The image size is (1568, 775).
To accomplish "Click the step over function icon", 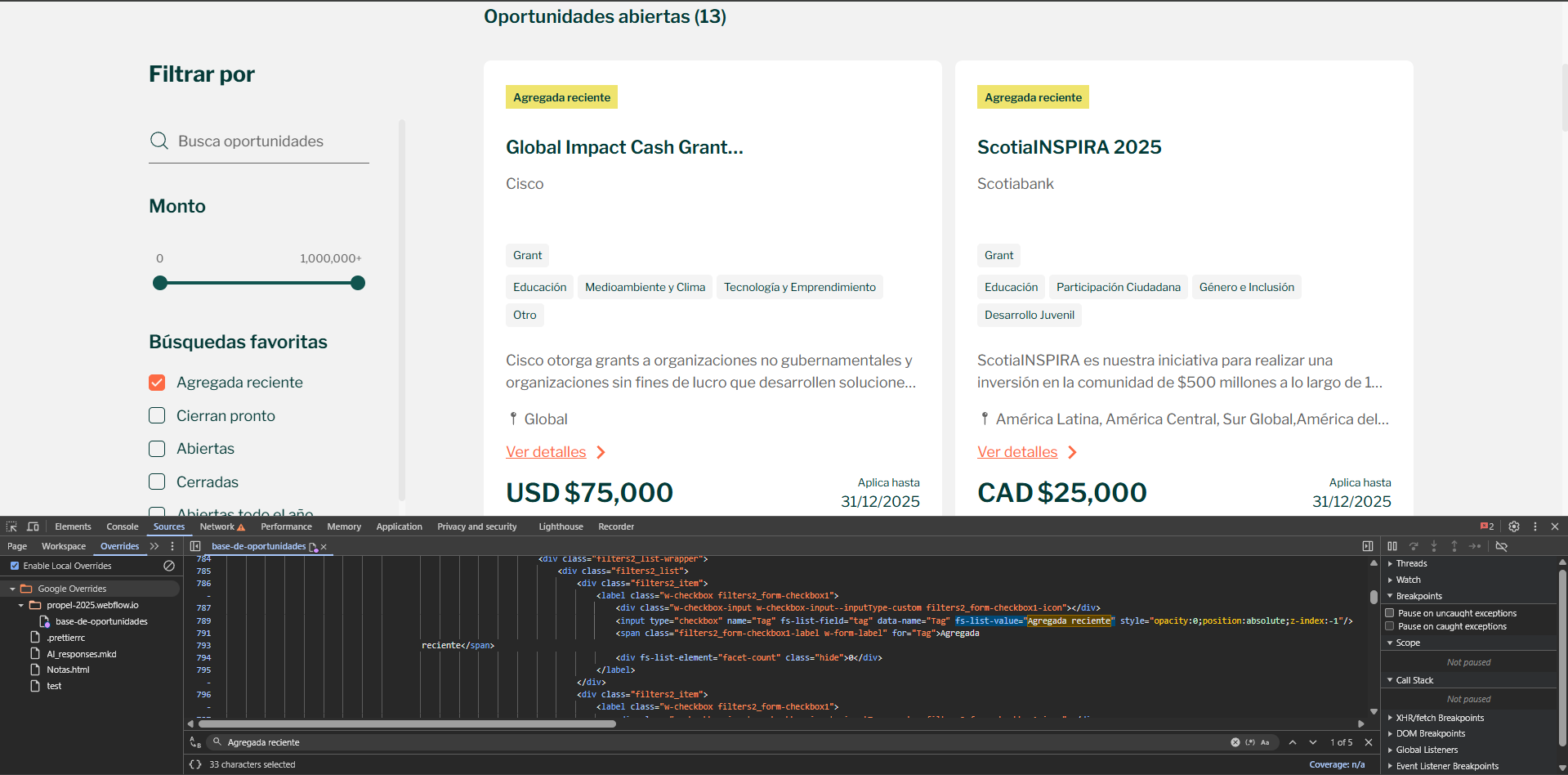I will click(x=1414, y=546).
